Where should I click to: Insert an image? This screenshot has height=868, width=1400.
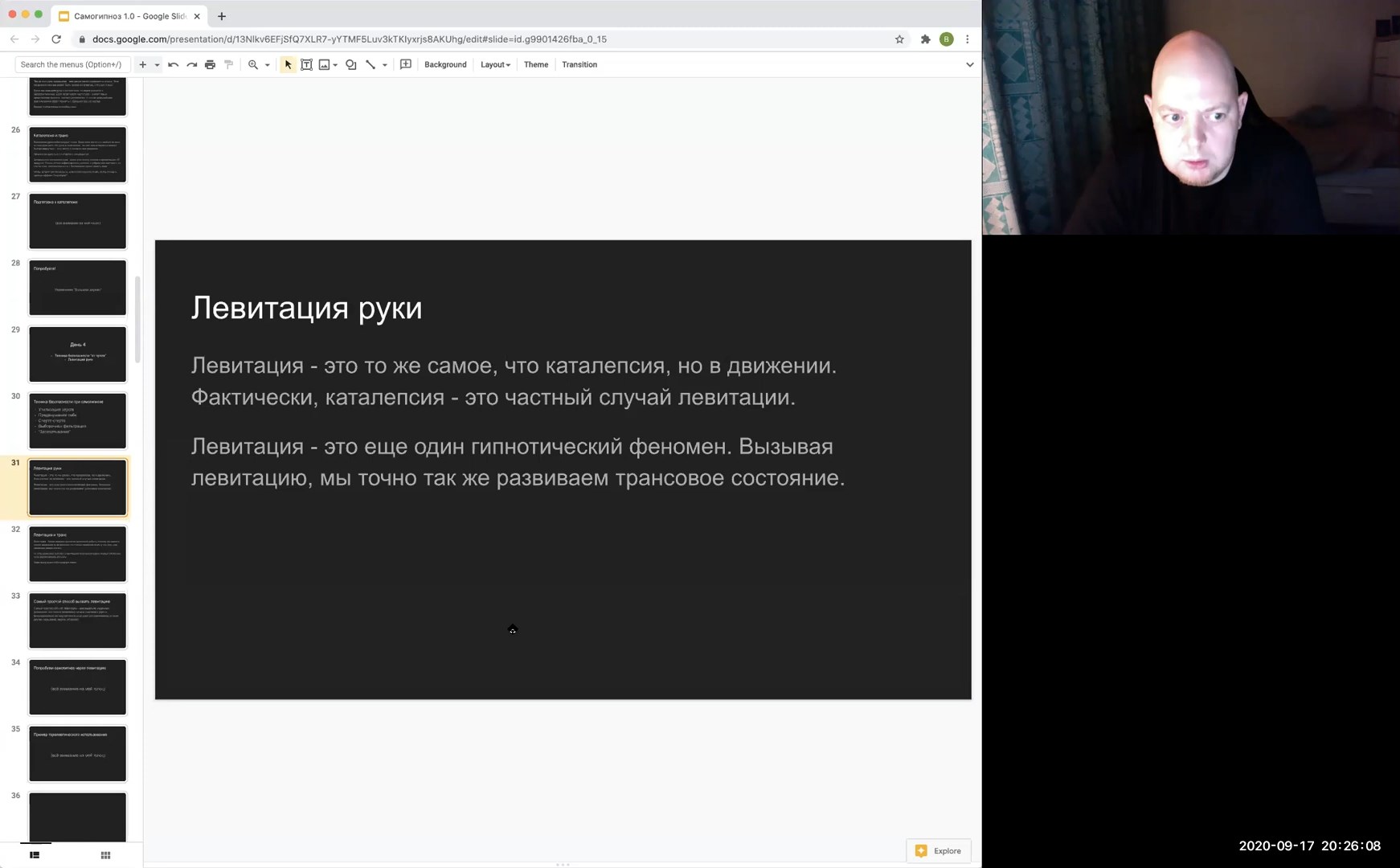(324, 64)
